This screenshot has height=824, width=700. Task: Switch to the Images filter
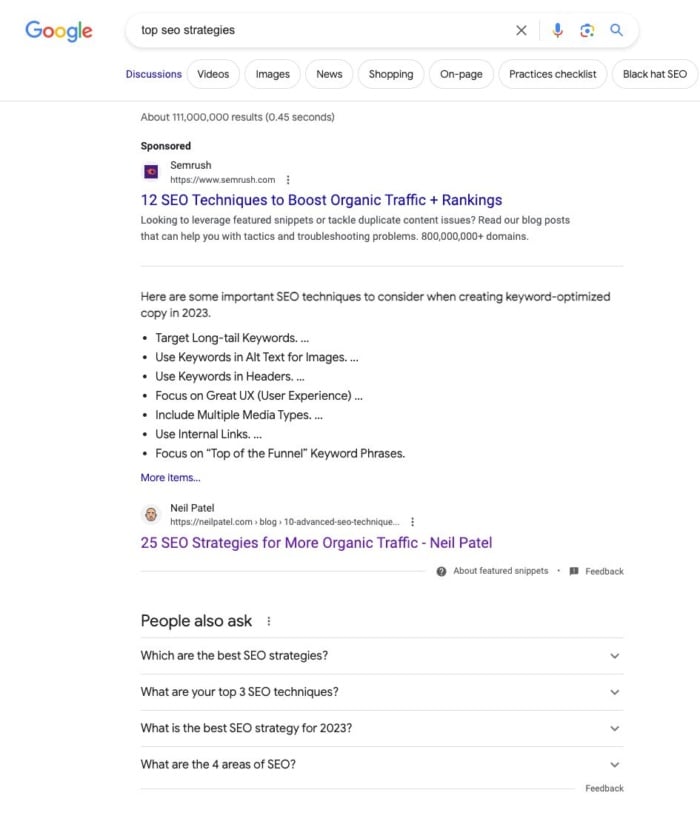(272, 74)
